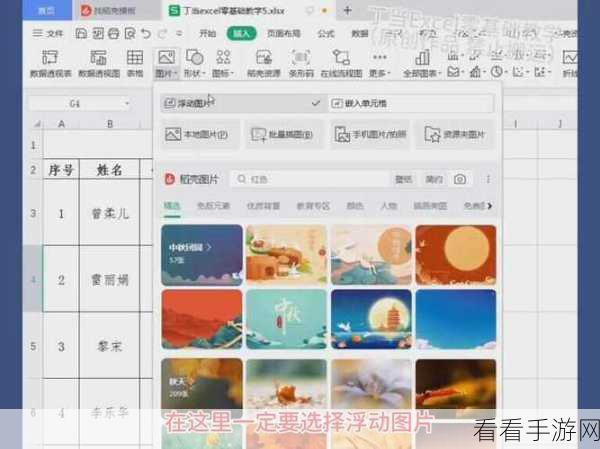
Task: Click Batch Insert Pictures (批量插图)
Action: [285, 134]
